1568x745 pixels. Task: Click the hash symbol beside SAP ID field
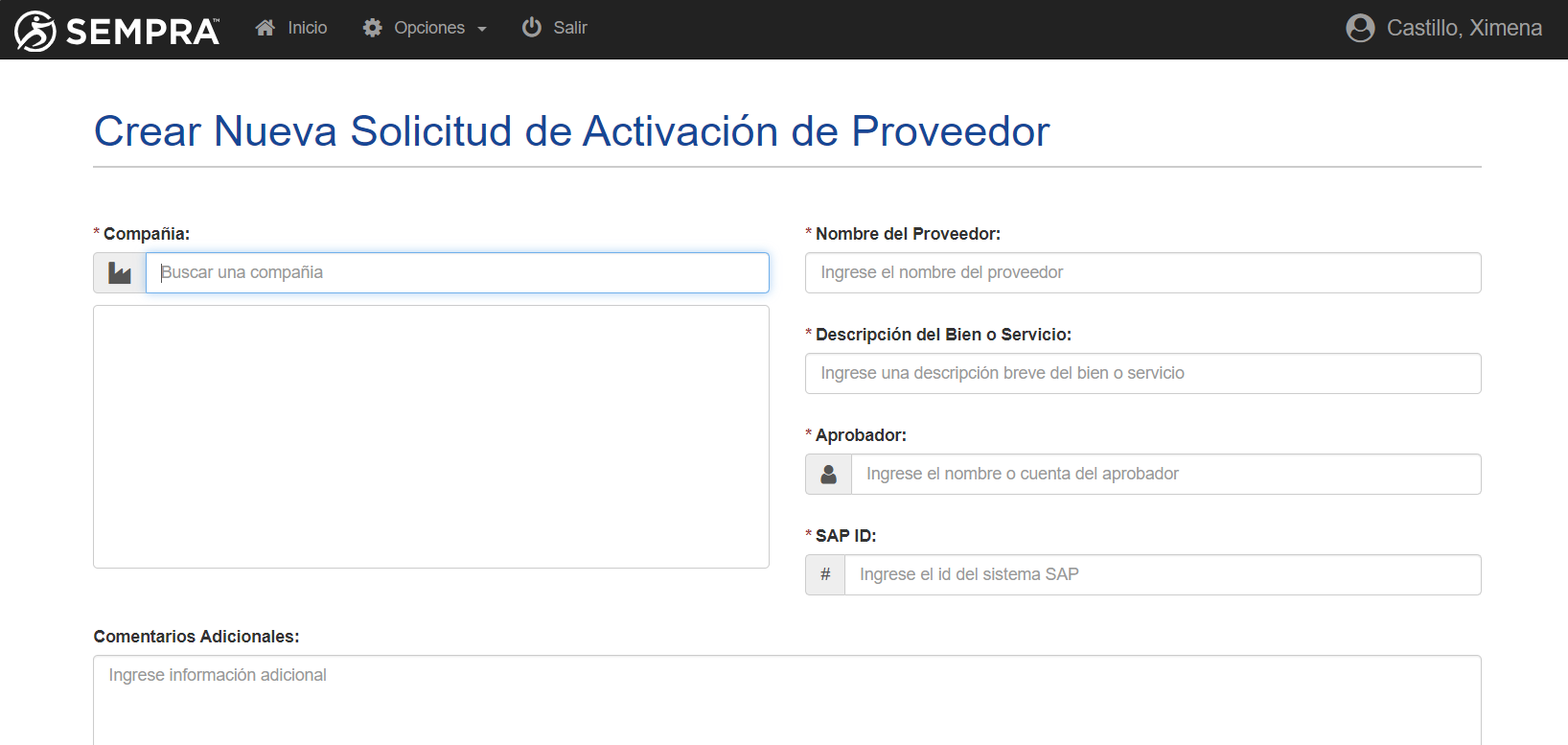click(x=825, y=575)
